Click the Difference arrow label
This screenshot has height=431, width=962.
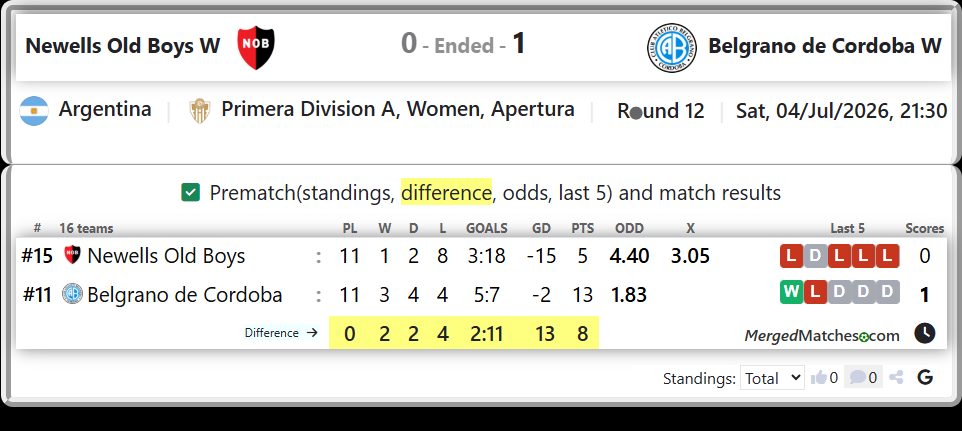click(281, 333)
